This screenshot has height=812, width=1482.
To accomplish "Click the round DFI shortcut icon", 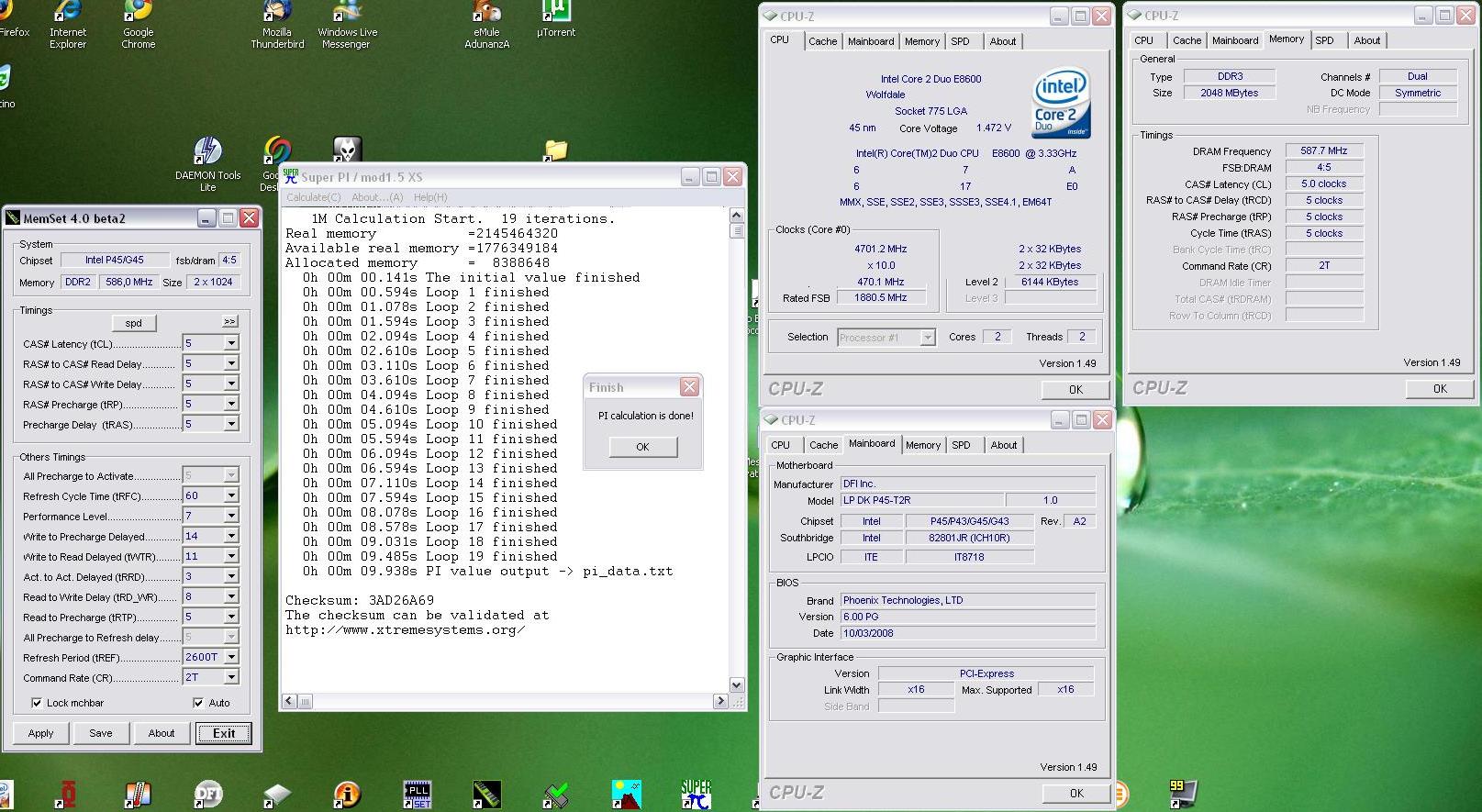I will (x=208, y=794).
